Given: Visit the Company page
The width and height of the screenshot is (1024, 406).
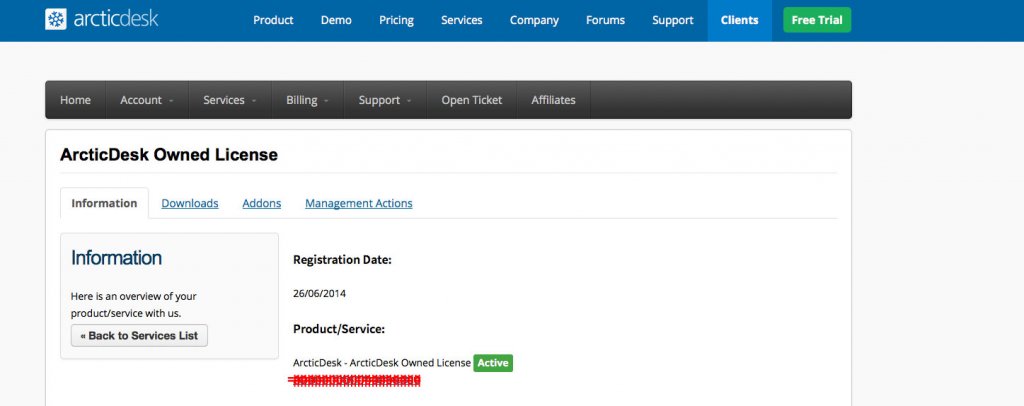Looking at the screenshot, I should (x=534, y=20).
